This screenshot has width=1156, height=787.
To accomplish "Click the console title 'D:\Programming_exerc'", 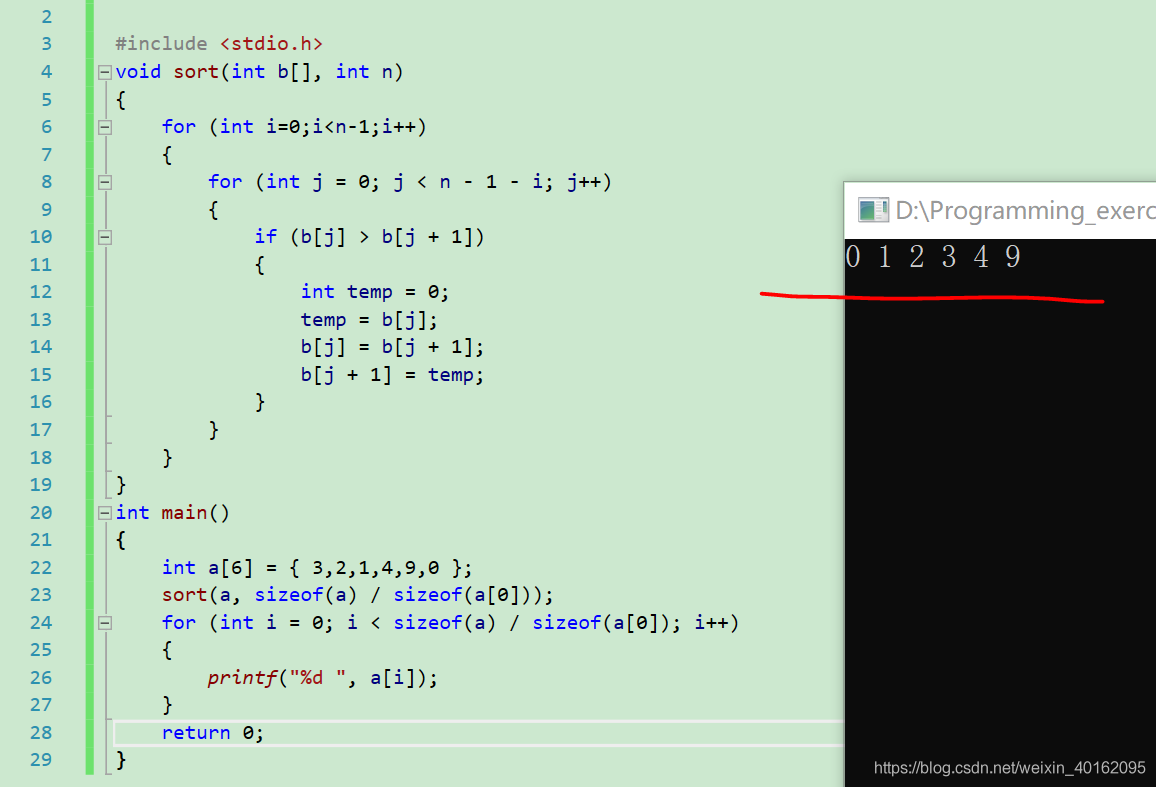I will [x=1025, y=211].
